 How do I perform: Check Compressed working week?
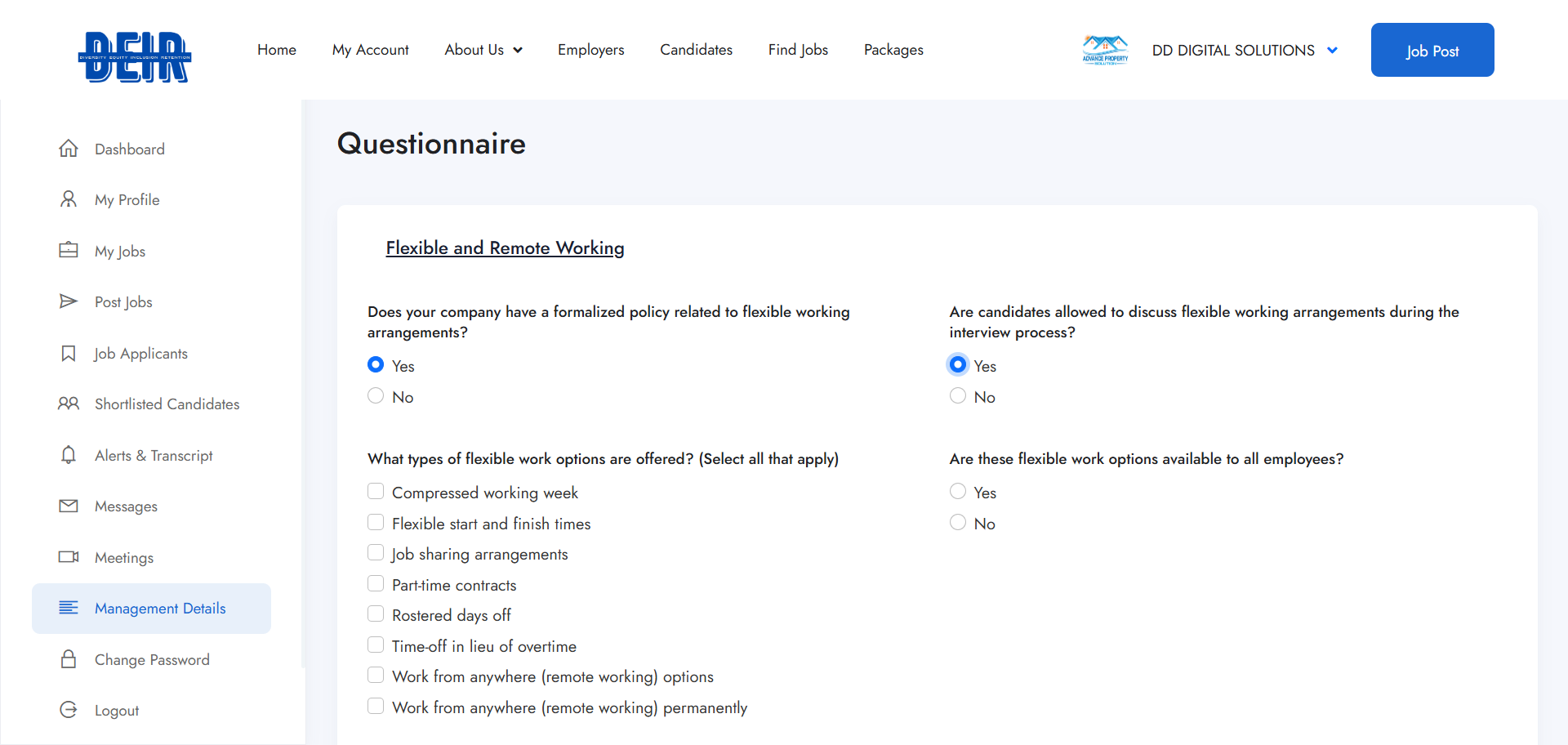tap(376, 491)
